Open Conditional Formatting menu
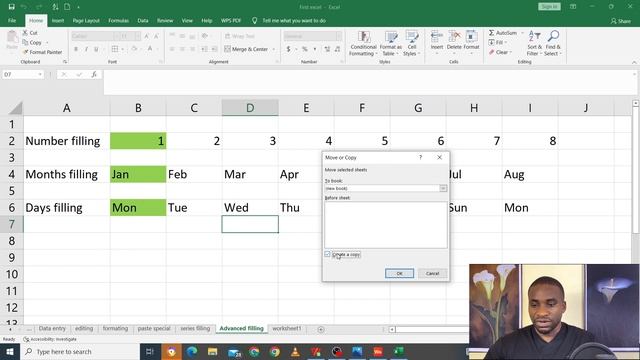Screen dimensions: 640x360 (363, 43)
